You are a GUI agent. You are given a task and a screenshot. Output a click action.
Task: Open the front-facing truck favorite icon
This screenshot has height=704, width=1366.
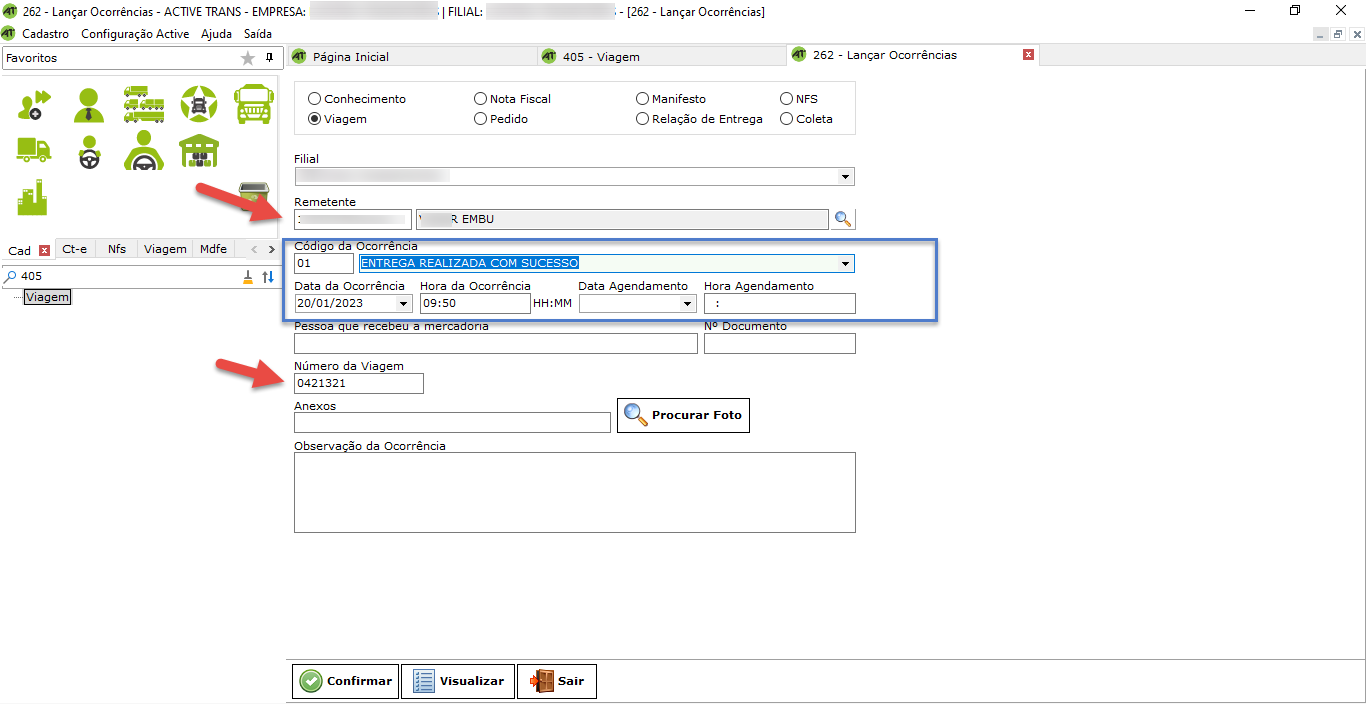[x=253, y=104]
